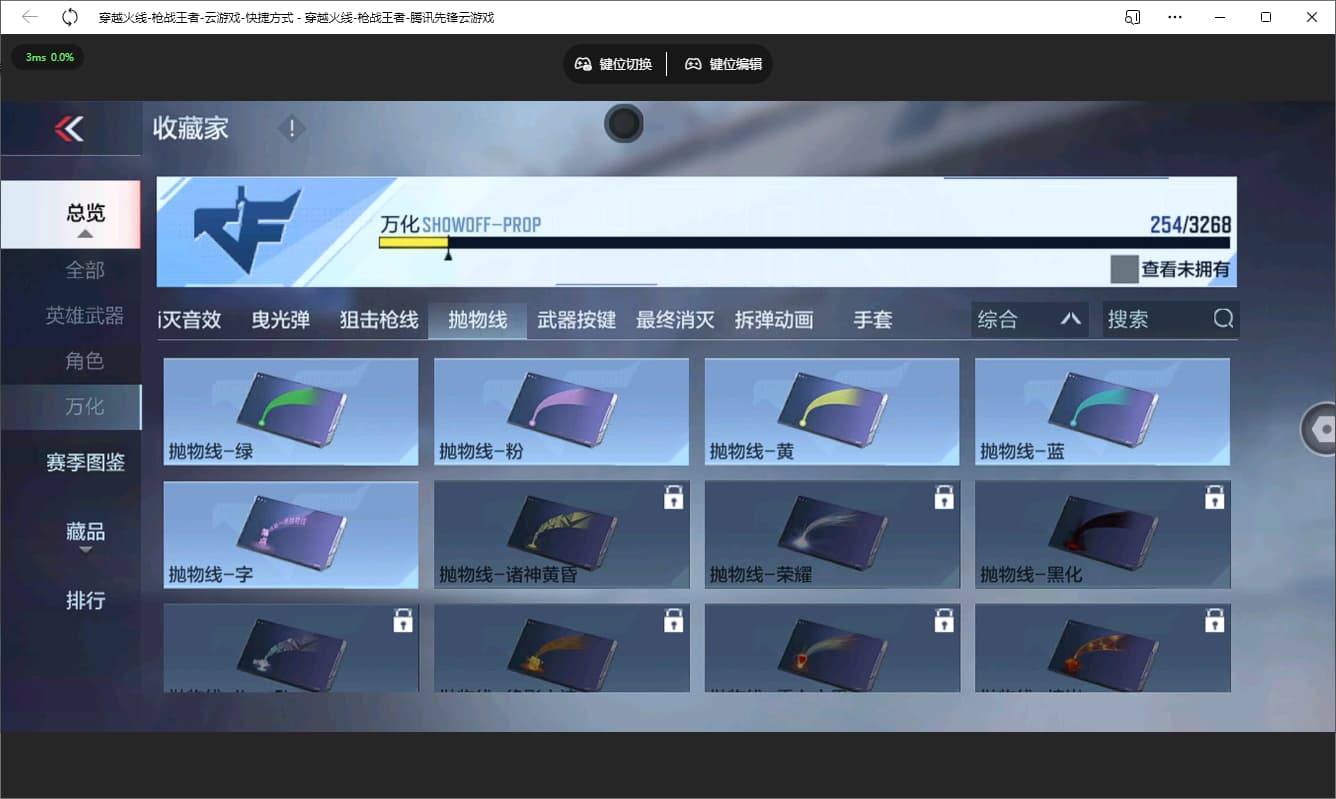Click the exclamation notice icon beside 收藏家
Screen dimensions: 1336x799
291,128
